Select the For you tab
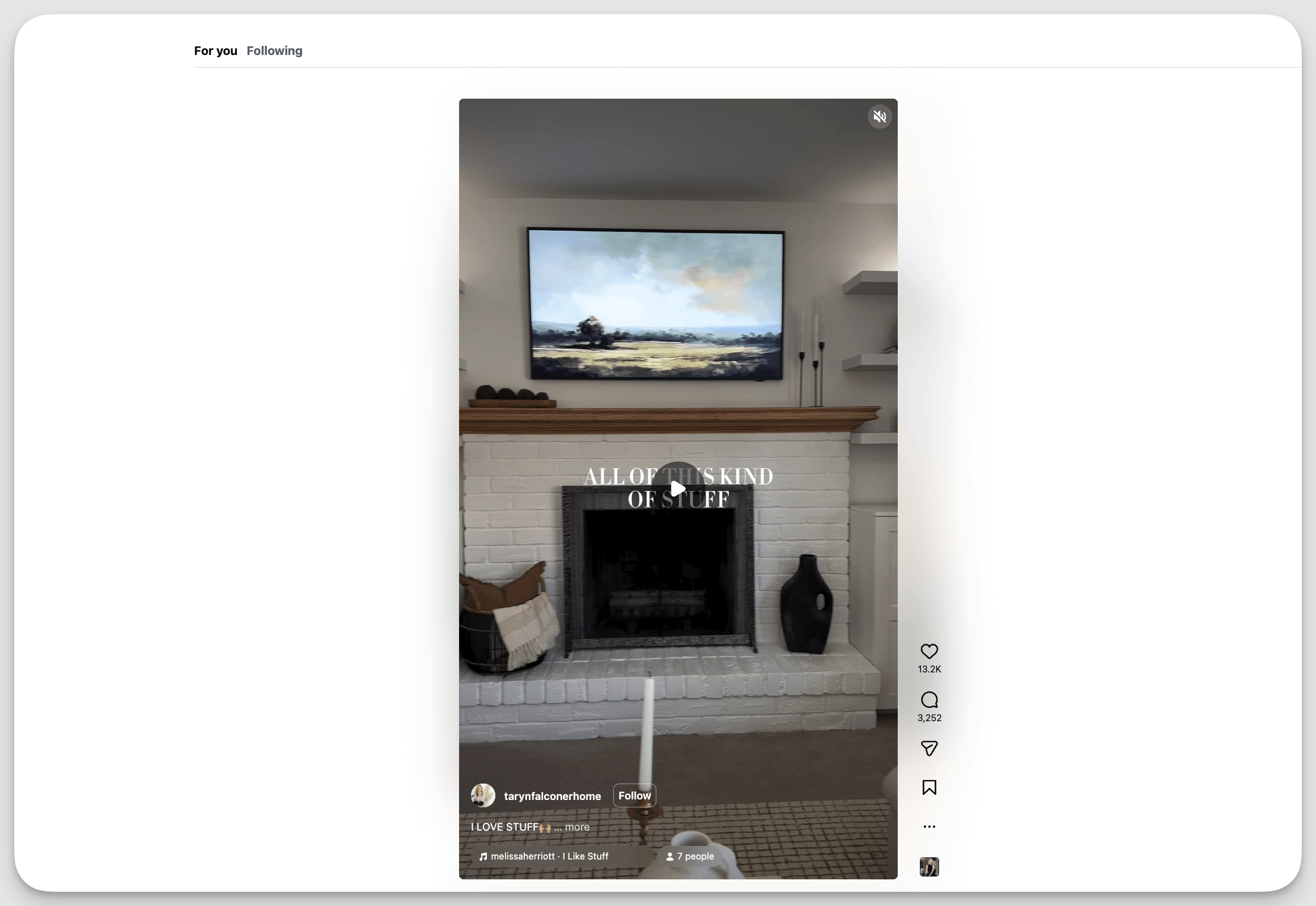 [x=215, y=51]
